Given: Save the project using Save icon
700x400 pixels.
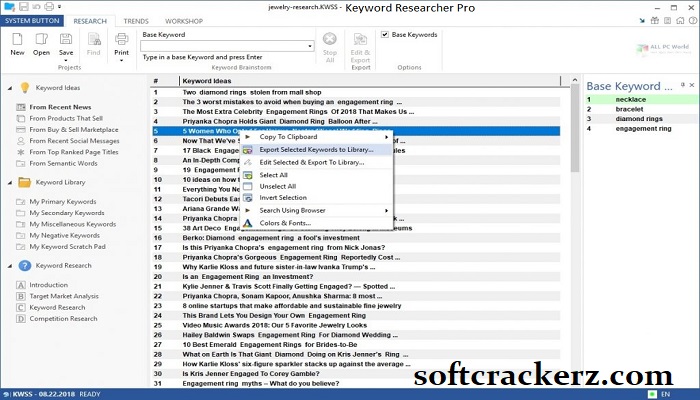Looking at the screenshot, I should coord(66,39).
